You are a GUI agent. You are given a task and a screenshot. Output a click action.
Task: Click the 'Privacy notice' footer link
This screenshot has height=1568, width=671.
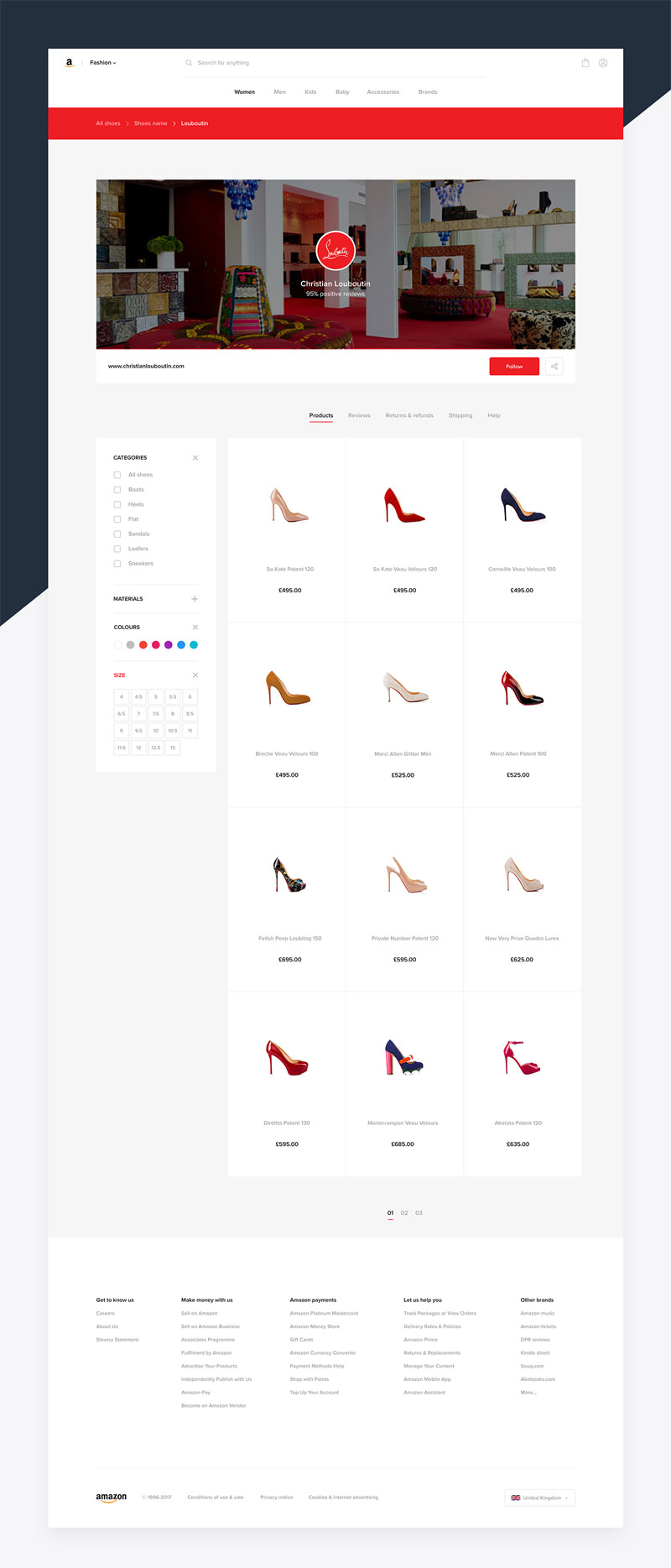[x=277, y=1498]
